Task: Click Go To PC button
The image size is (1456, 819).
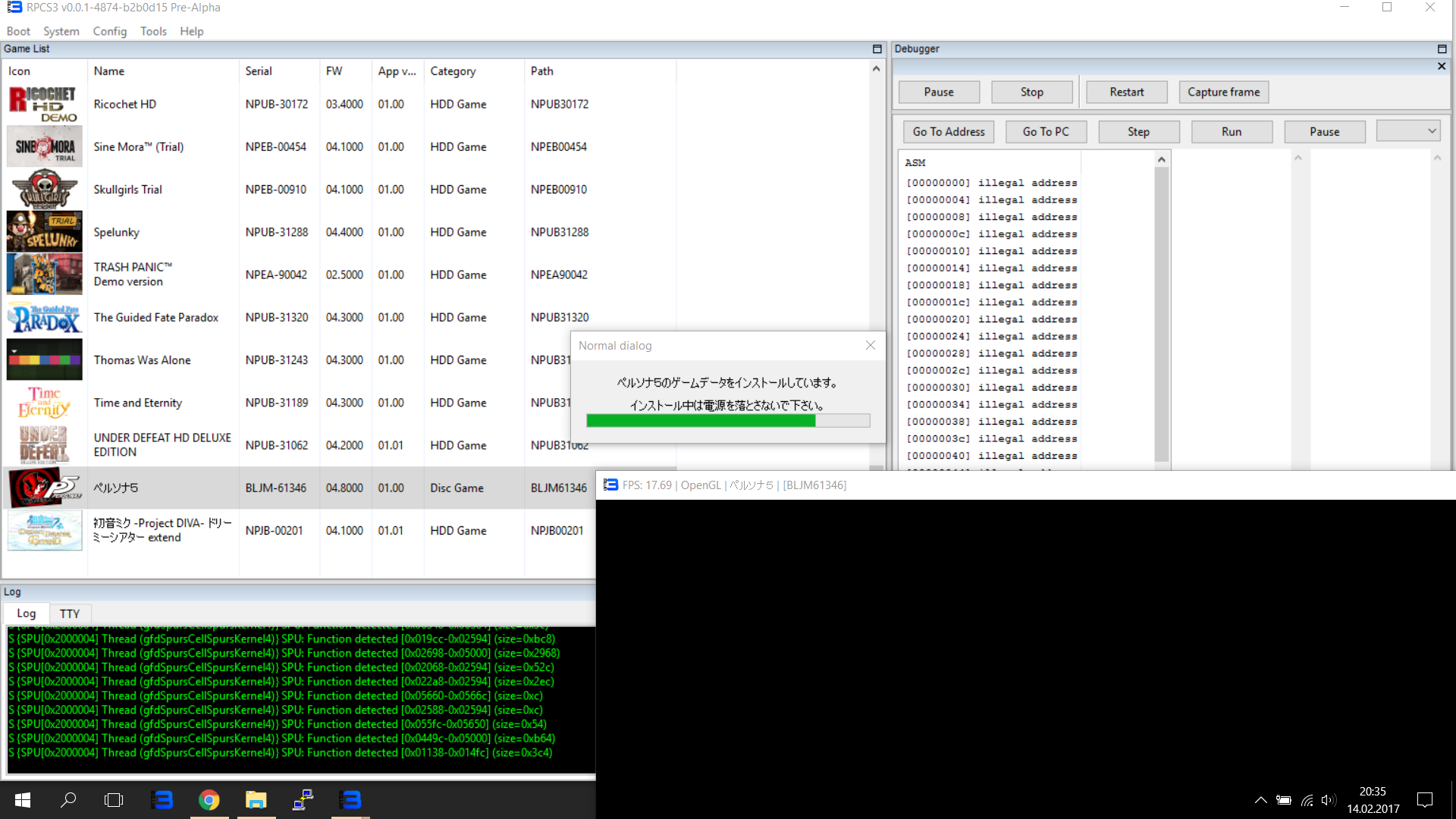Action: pos(1046,131)
